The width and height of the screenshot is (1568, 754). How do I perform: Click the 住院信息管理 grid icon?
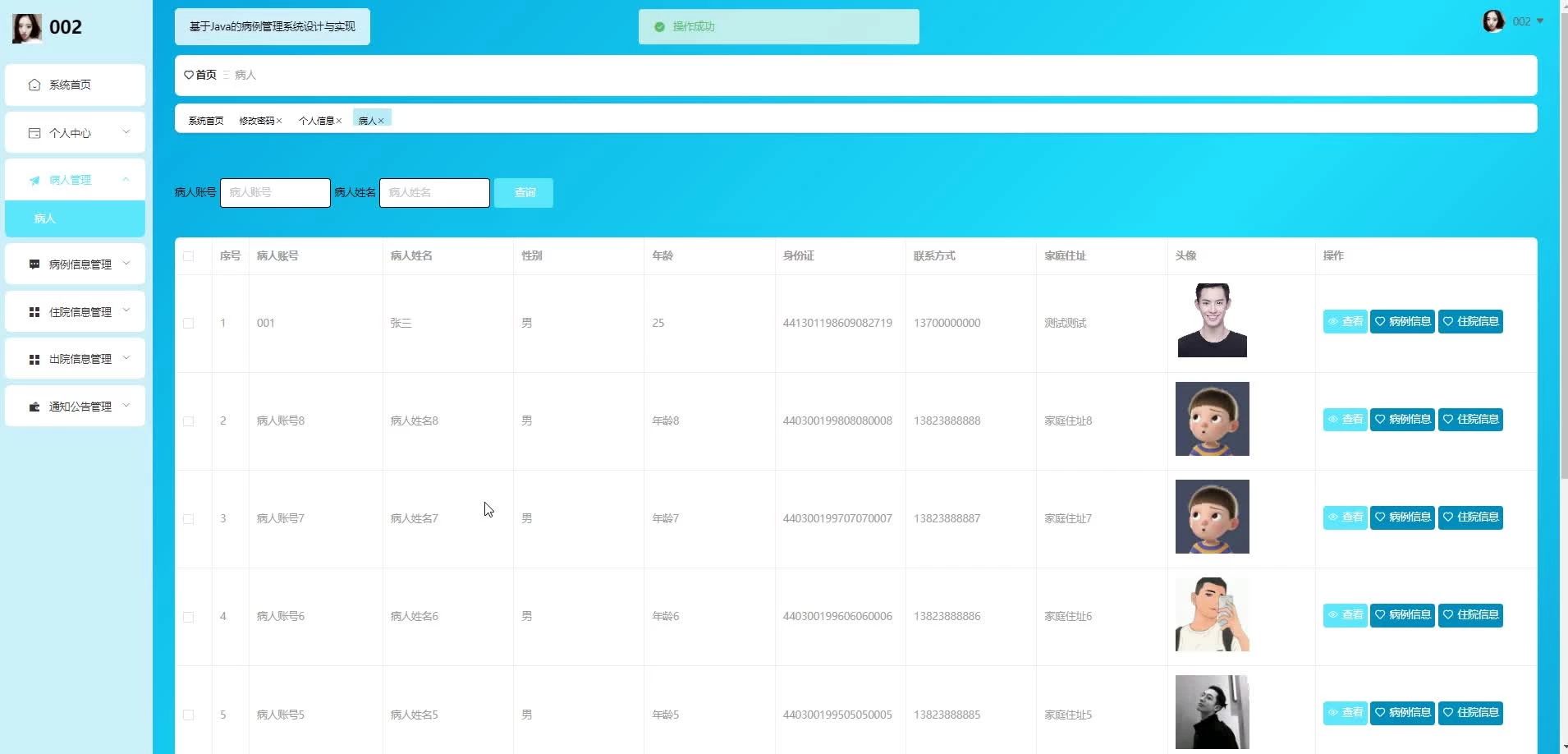click(x=34, y=312)
